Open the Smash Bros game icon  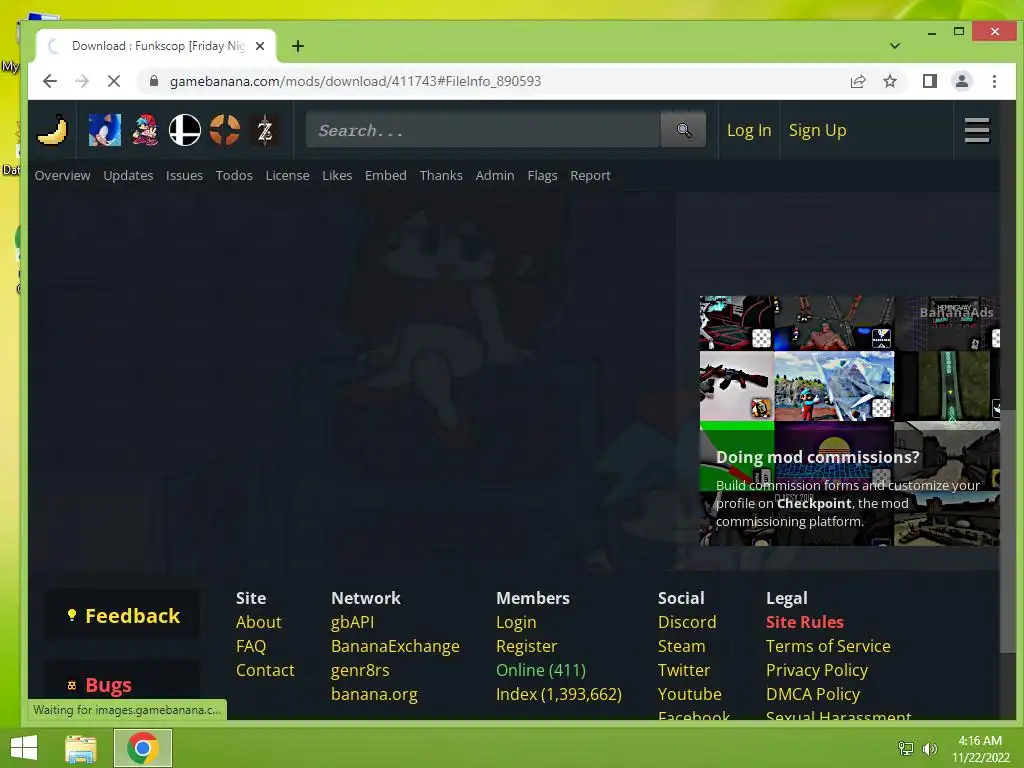coord(185,130)
